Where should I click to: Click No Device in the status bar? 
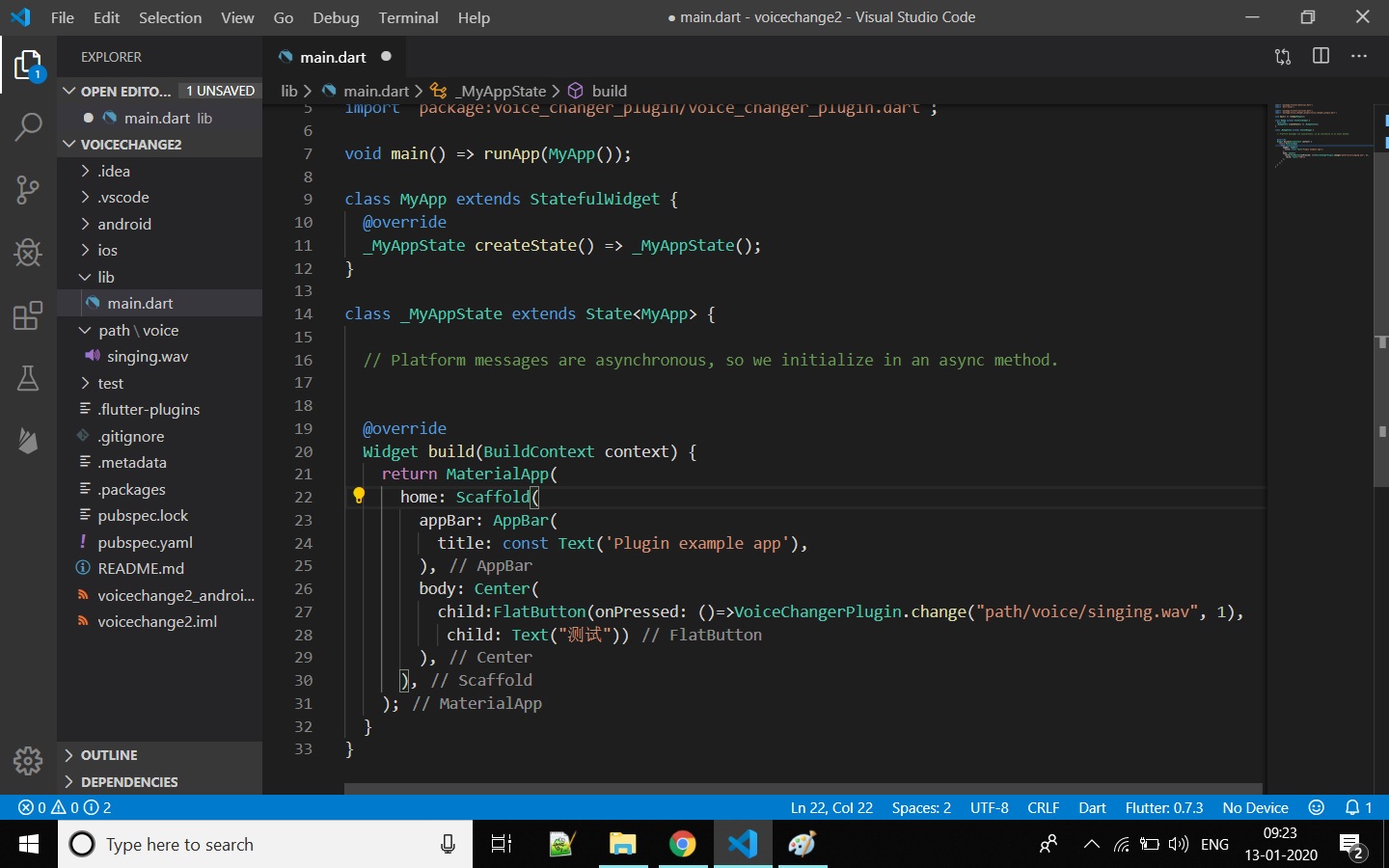coord(1255,808)
